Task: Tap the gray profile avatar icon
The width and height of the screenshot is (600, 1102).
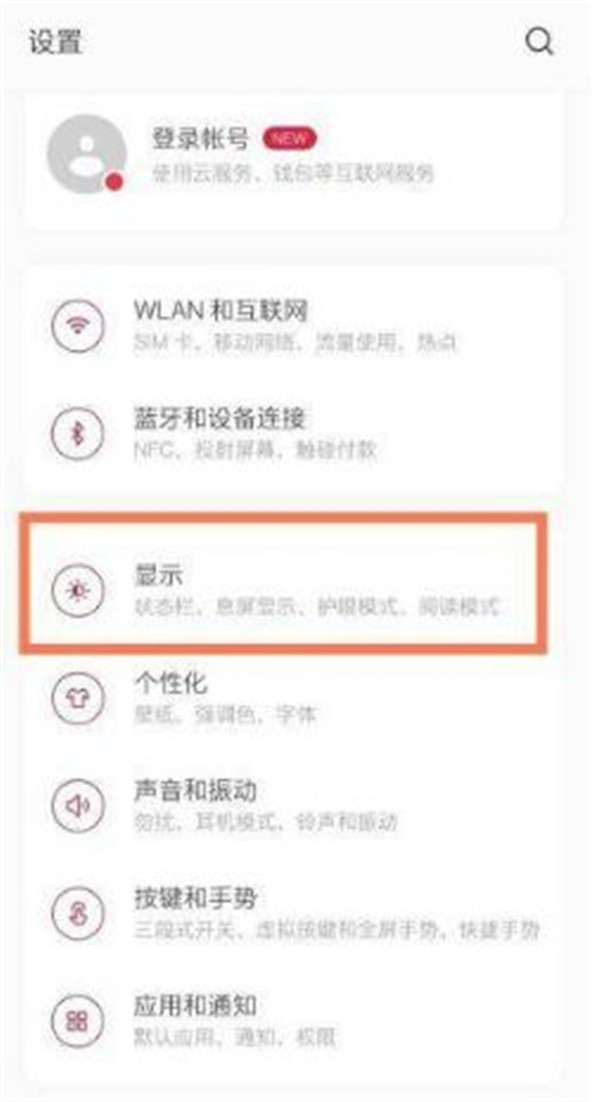Action: coord(86,154)
